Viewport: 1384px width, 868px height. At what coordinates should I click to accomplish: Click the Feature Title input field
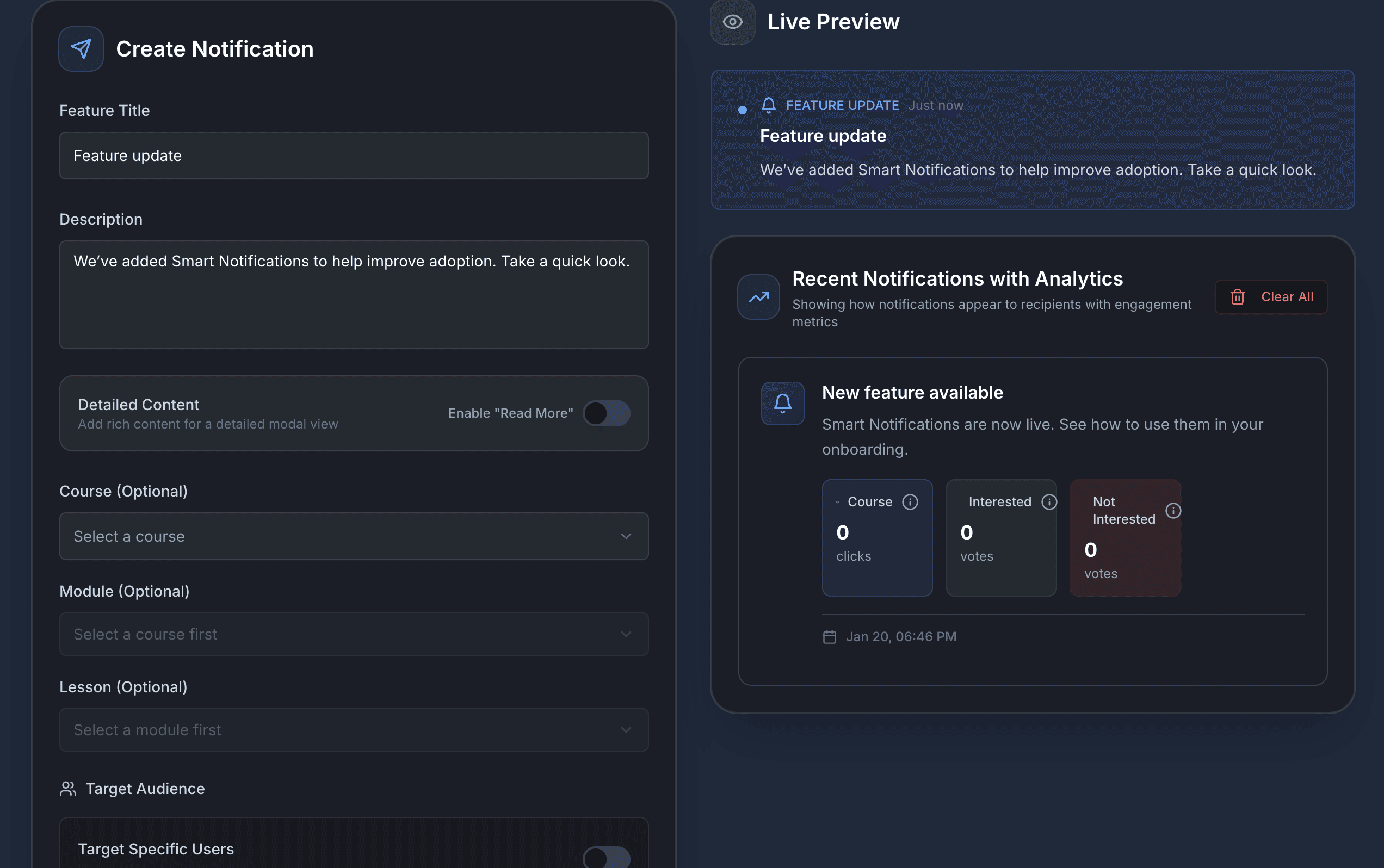click(354, 156)
